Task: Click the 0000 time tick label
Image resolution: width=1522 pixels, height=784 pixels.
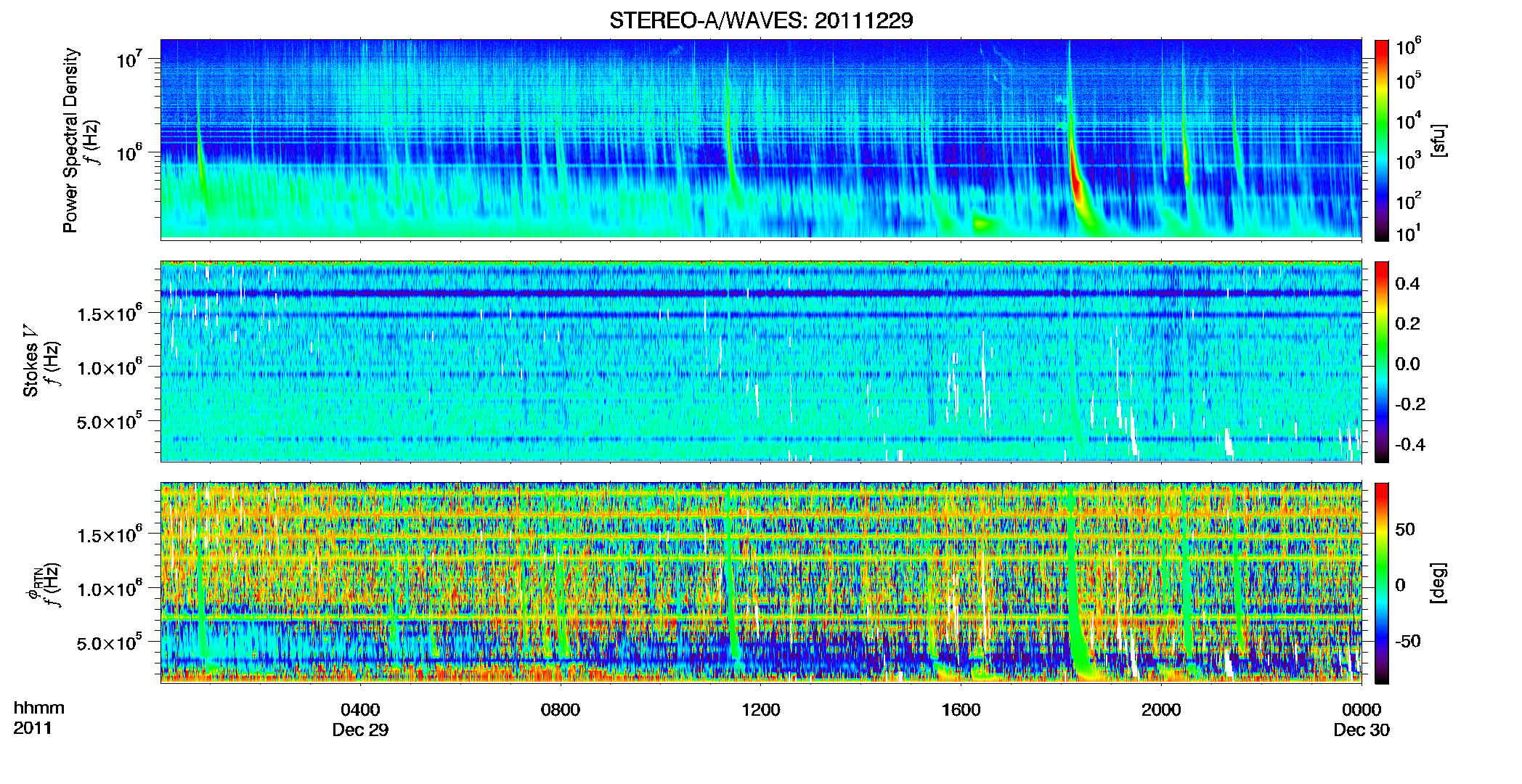Action: click(x=1362, y=710)
